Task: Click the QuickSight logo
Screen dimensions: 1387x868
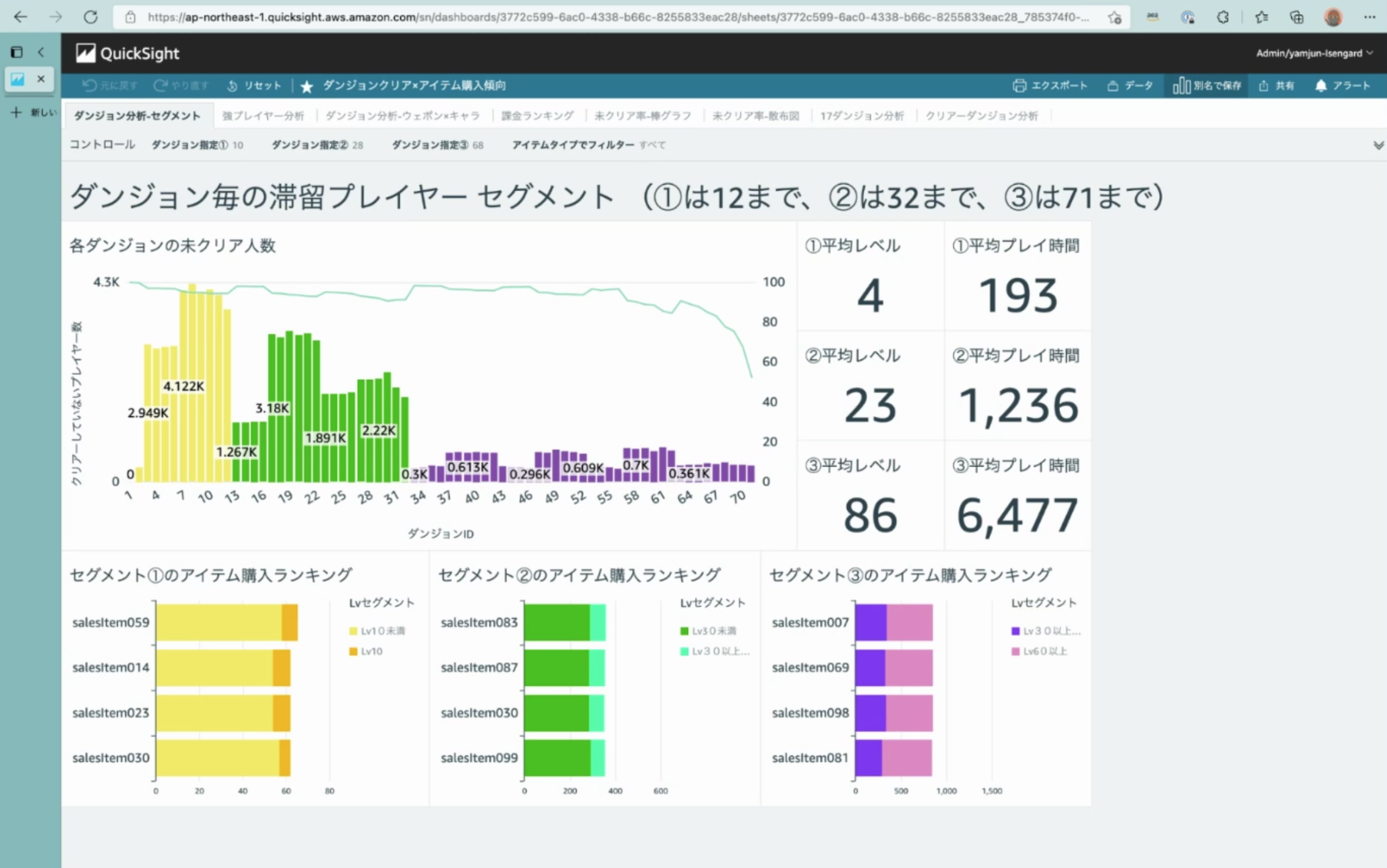Action: (86, 54)
